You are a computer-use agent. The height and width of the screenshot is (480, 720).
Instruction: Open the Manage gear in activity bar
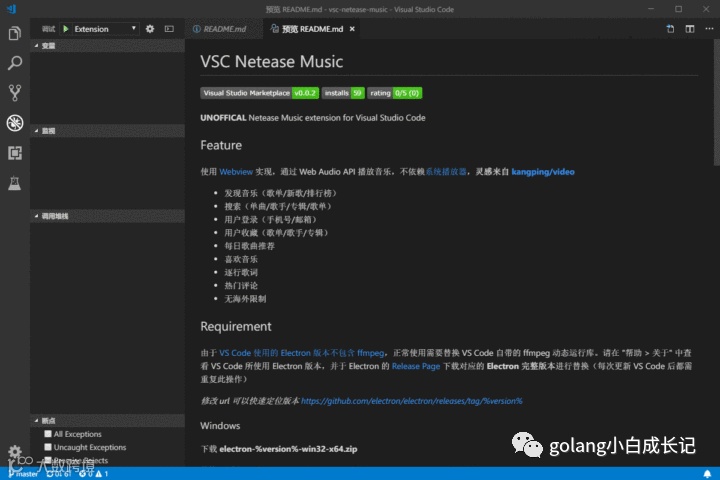15,452
